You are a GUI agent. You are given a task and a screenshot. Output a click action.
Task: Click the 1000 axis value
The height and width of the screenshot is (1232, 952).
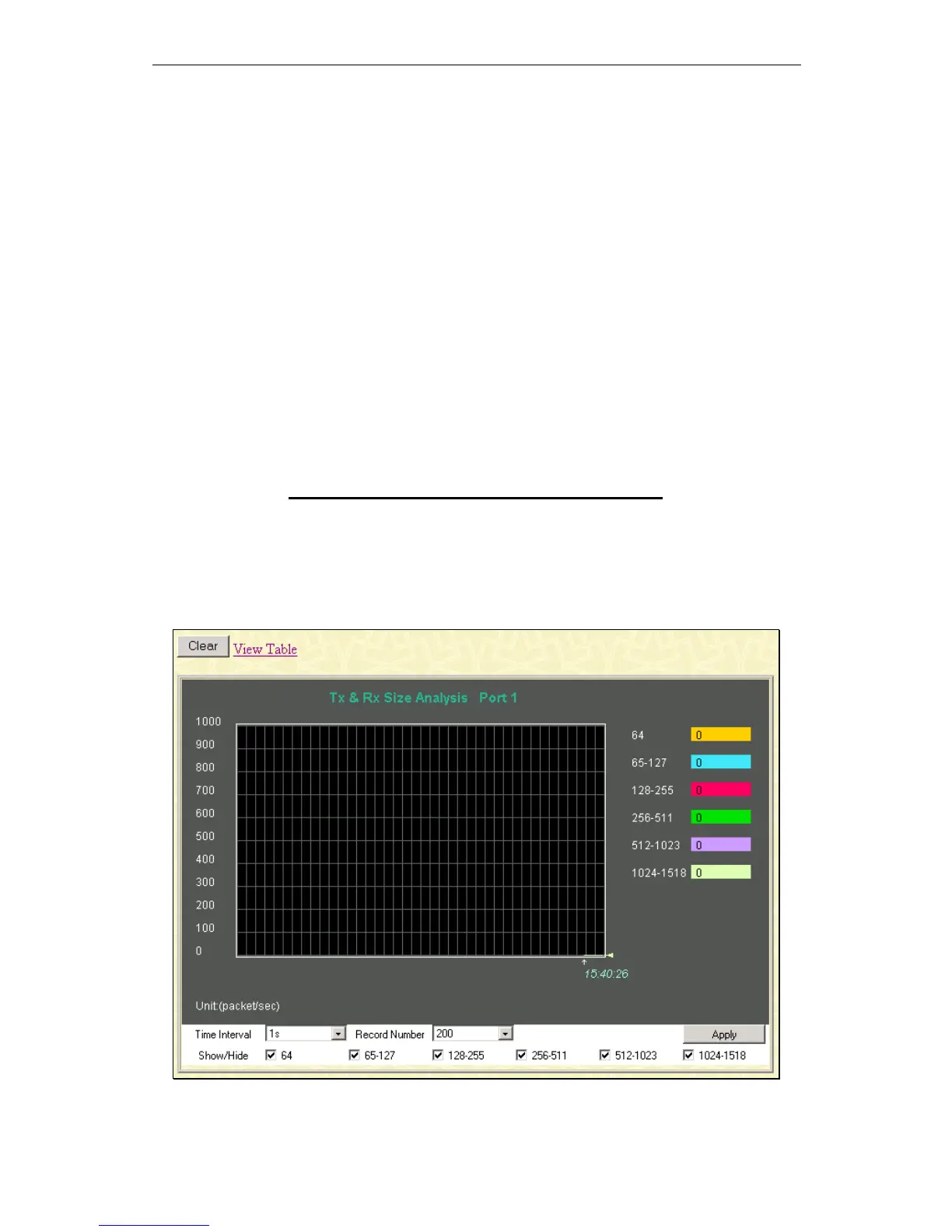click(208, 722)
